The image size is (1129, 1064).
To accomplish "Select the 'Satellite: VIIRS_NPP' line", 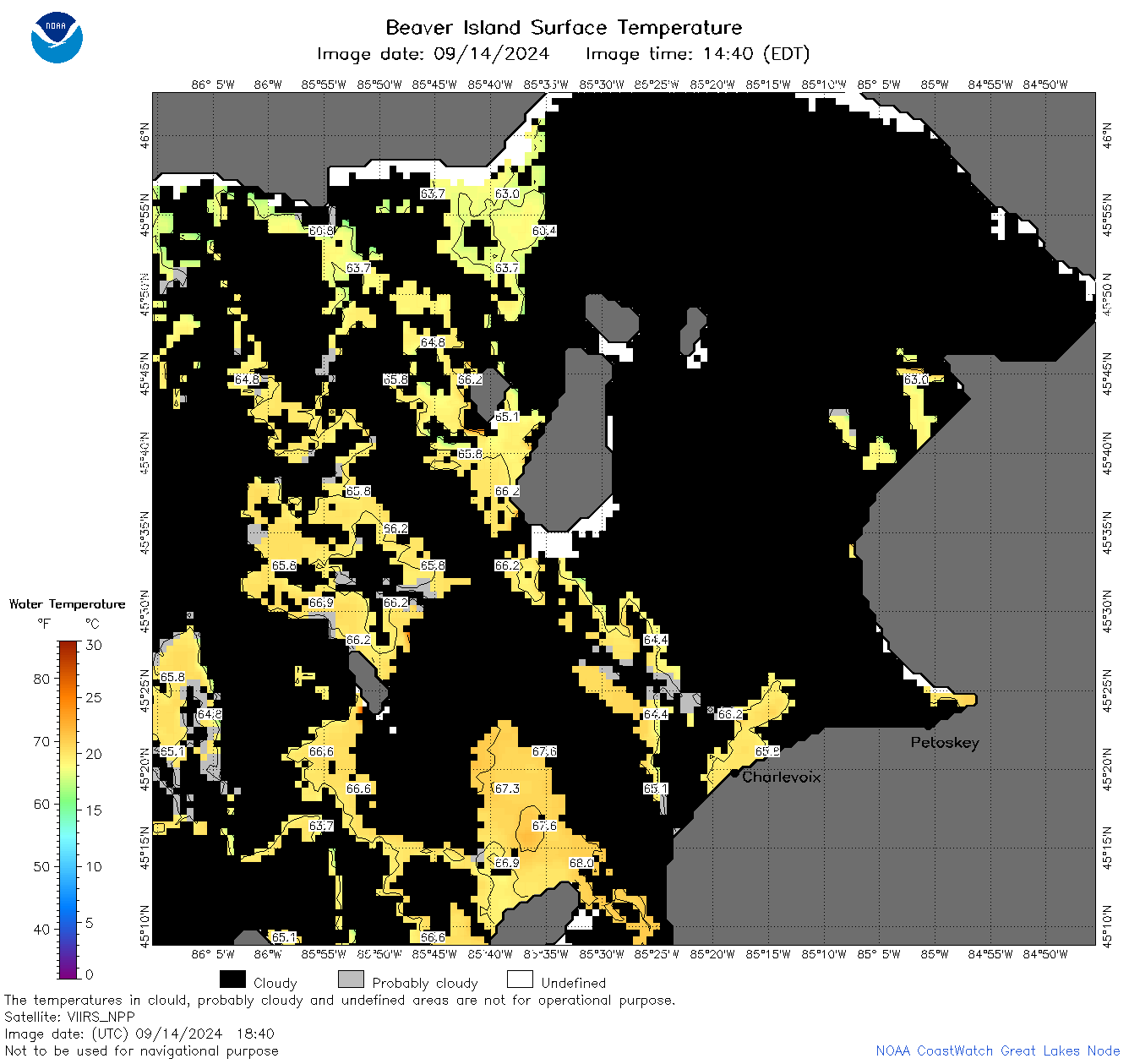I will (69, 1017).
